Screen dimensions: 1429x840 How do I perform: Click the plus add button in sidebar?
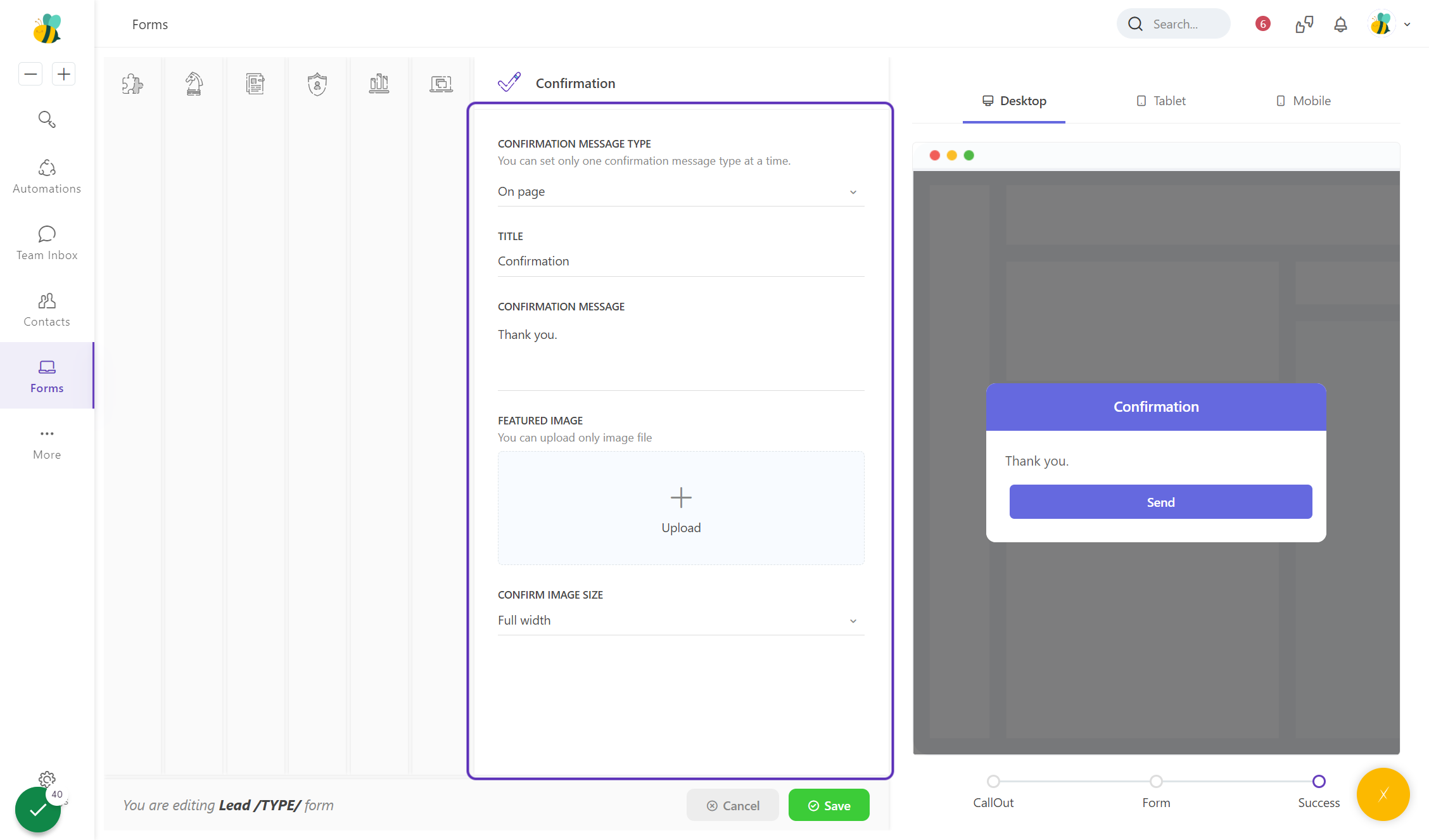[x=63, y=74]
